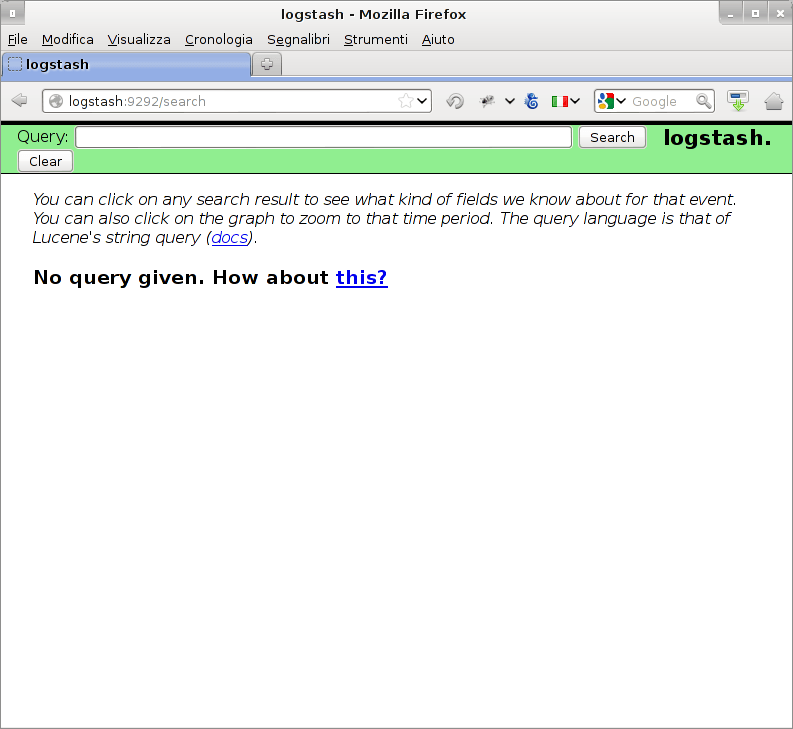Minimize the Firefox window

730,14
